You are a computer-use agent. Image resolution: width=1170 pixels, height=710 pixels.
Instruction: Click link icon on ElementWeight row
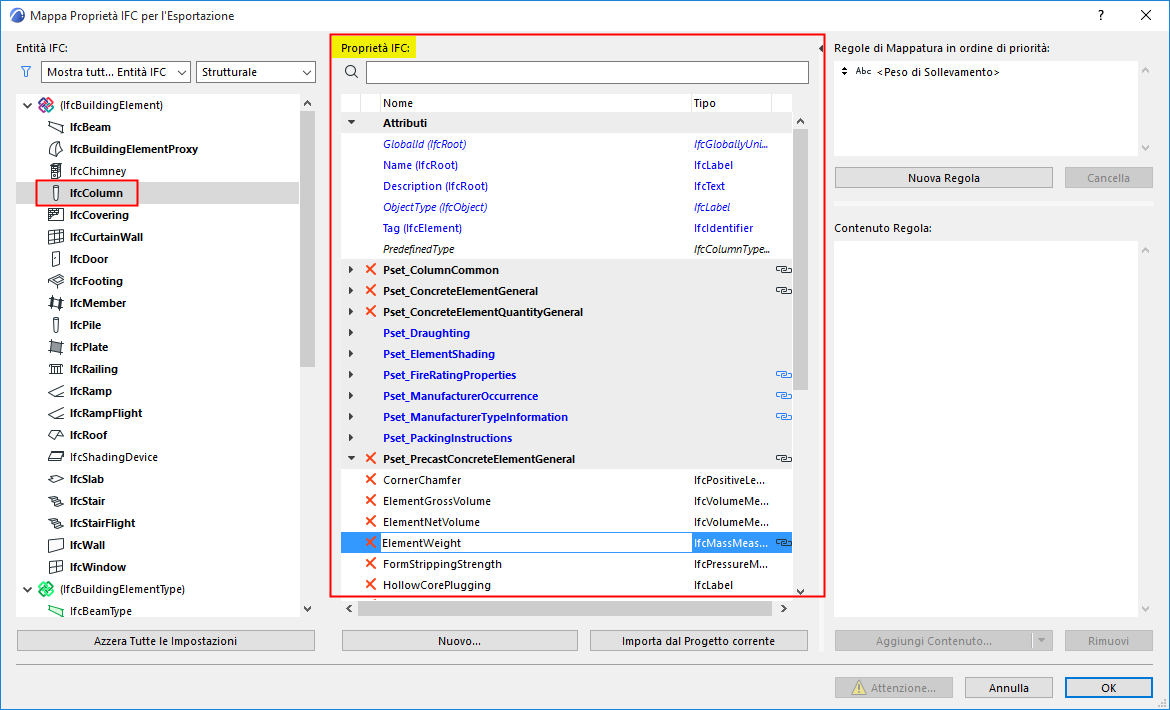[783, 543]
